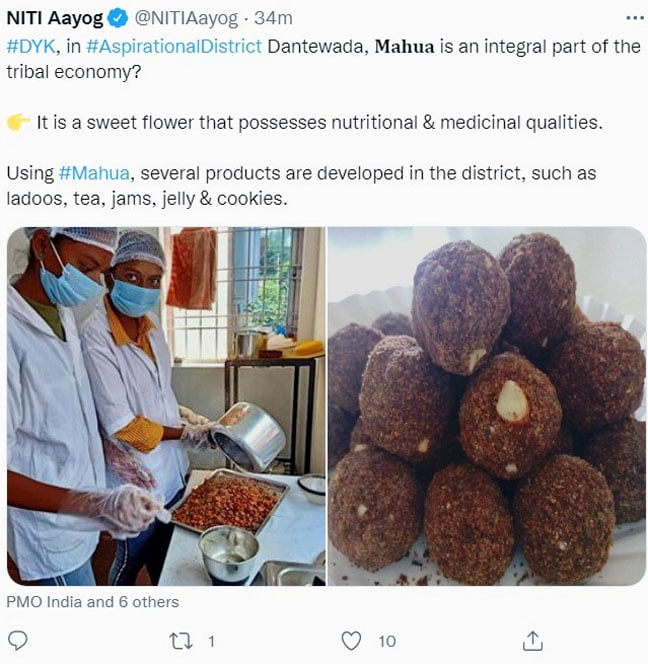Open the tweet via the 34m timestamp
This screenshot has height=664, width=648.
[273, 18]
